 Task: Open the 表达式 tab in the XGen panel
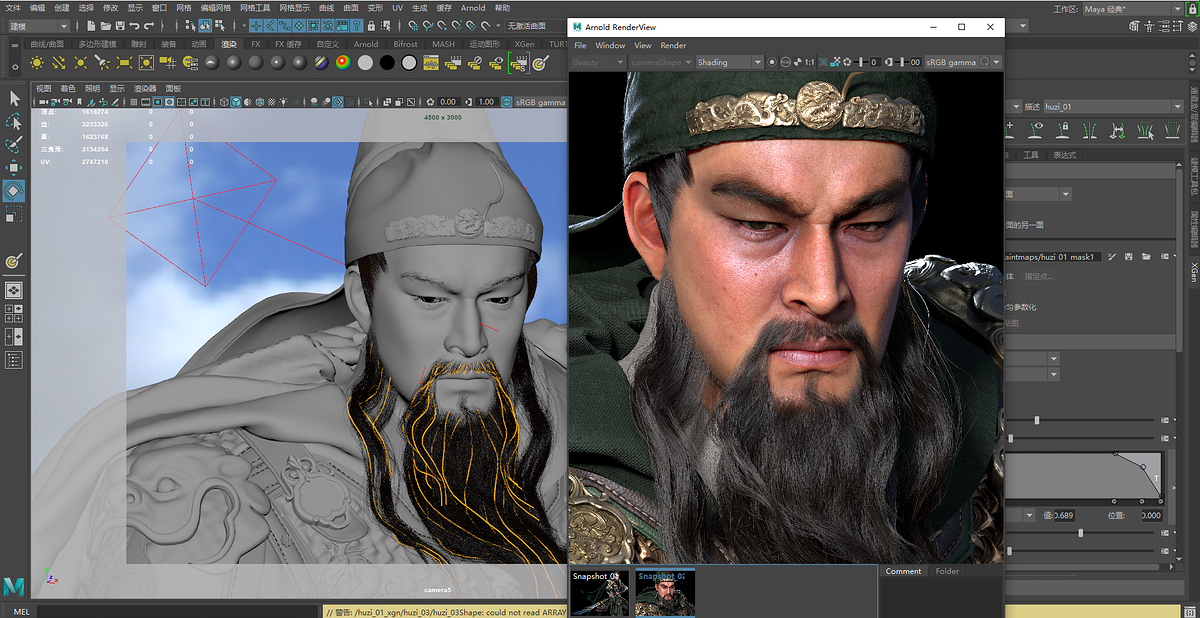click(1064, 155)
